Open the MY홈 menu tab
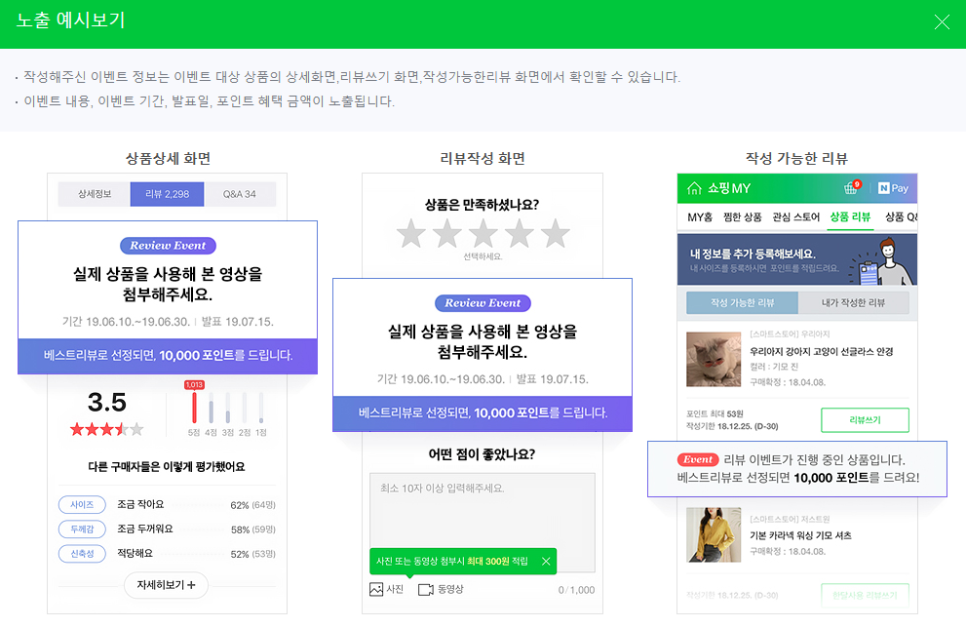Image resolution: width=966 pixels, height=627 pixels. tap(700, 217)
